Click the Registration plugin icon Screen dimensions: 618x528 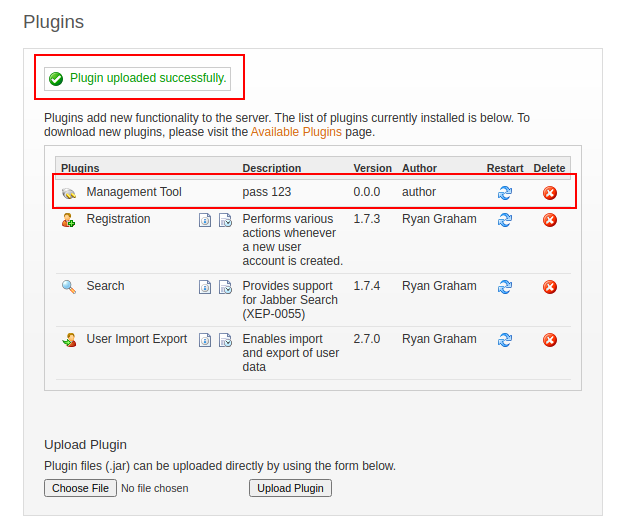pos(69,220)
